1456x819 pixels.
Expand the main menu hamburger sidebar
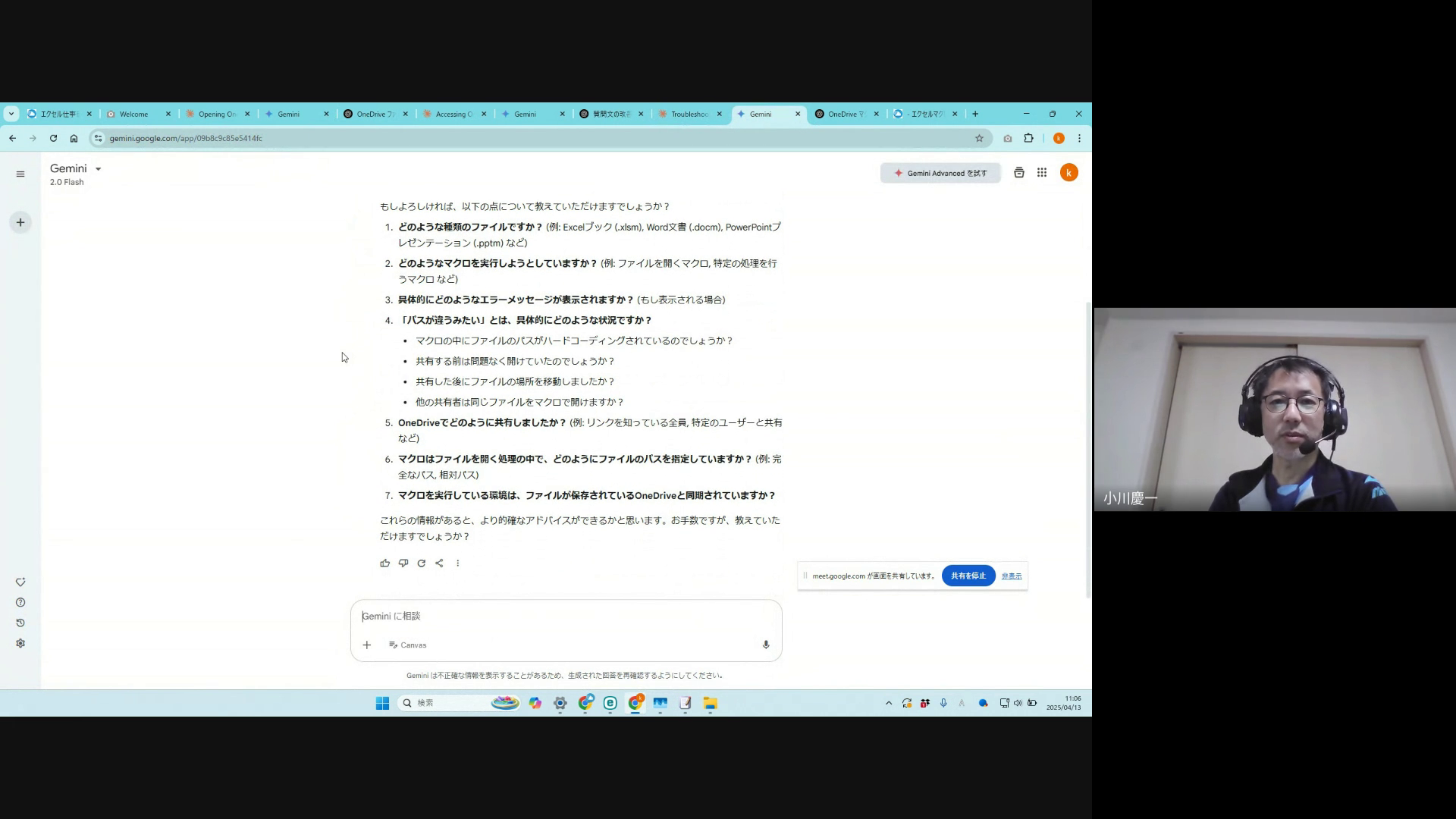tap(20, 174)
